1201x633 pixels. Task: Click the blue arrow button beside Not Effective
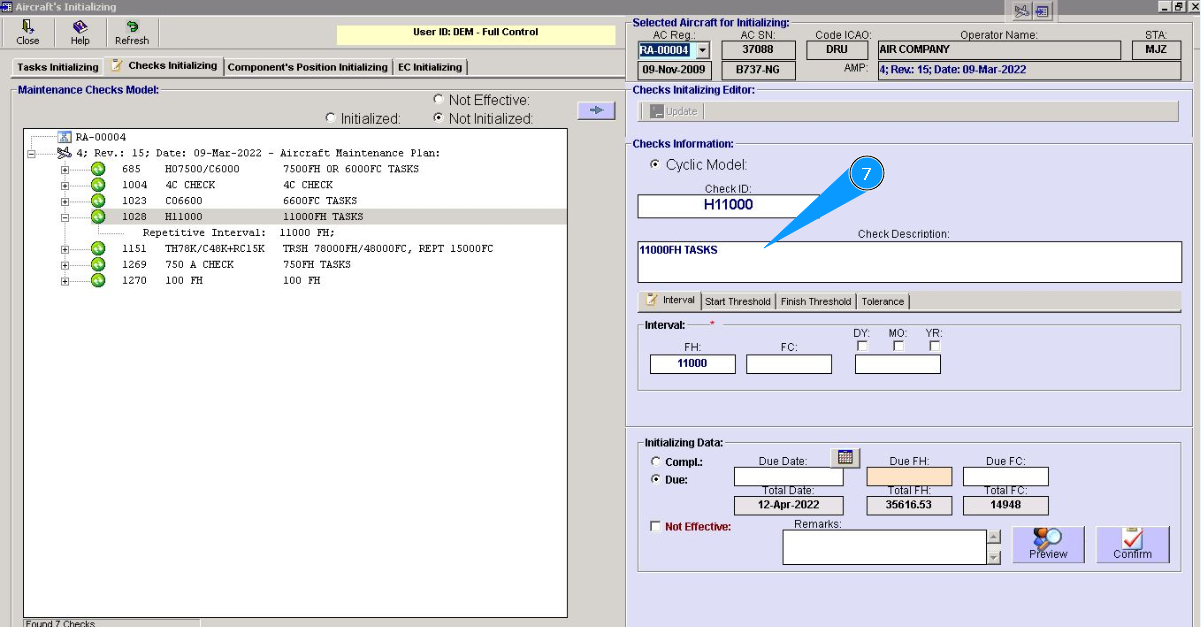coord(596,110)
